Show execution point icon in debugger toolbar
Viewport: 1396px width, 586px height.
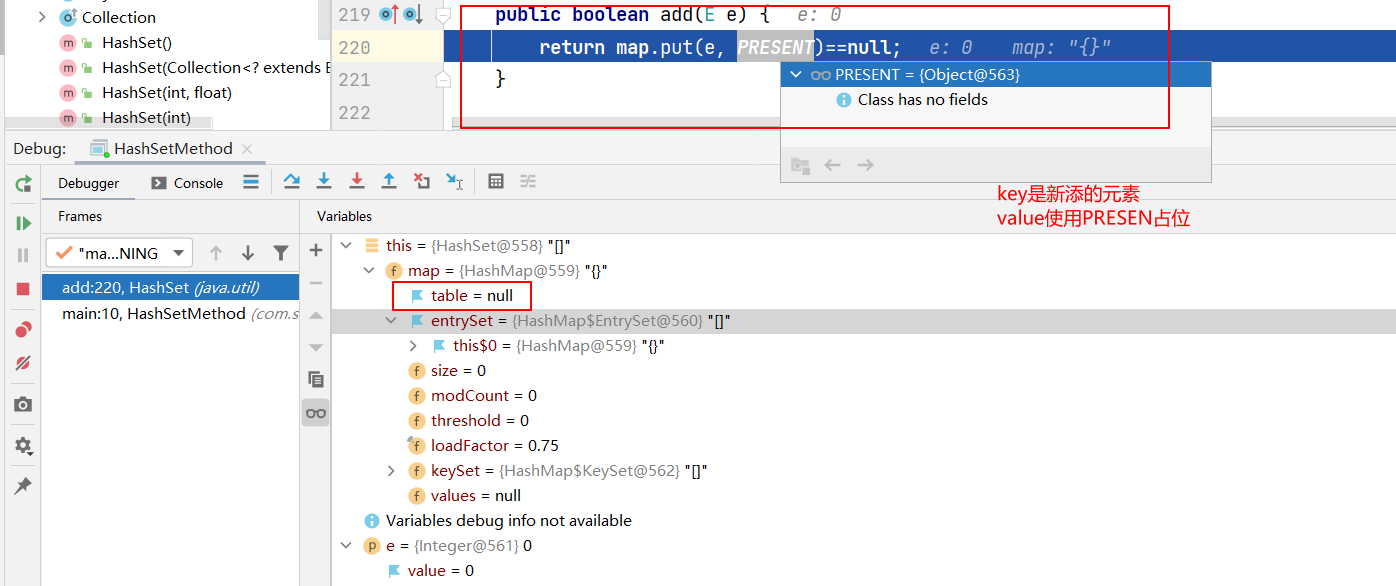[251, 181]
